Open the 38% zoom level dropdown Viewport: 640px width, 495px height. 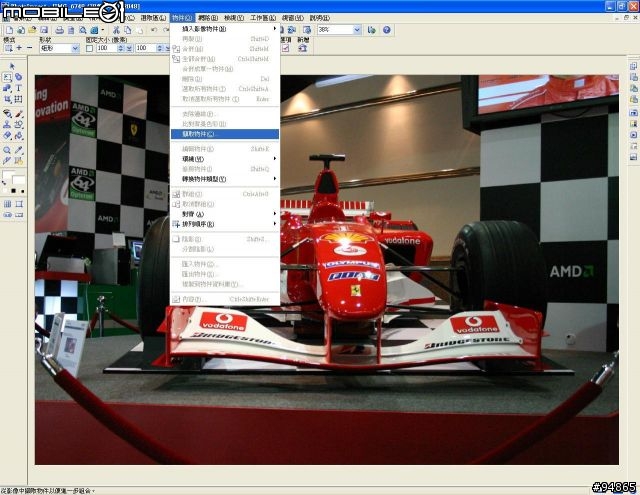[x=357, y=30]
